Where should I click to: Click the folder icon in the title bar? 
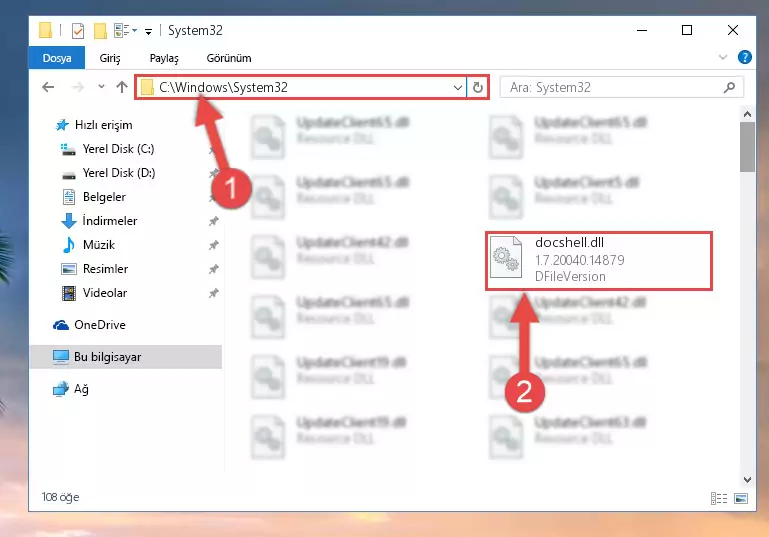(x=45, y=30)
